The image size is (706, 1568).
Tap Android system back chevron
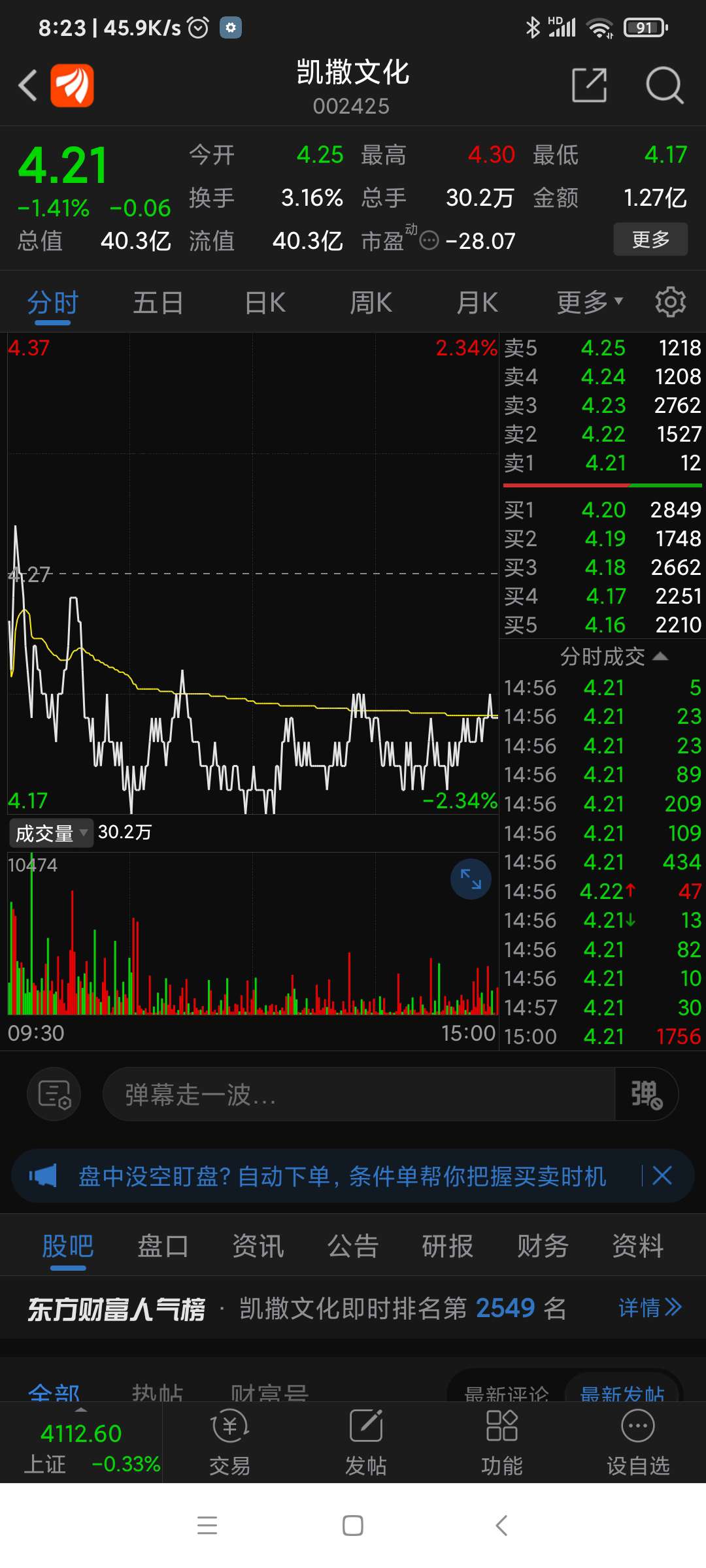click(501, 1525)
